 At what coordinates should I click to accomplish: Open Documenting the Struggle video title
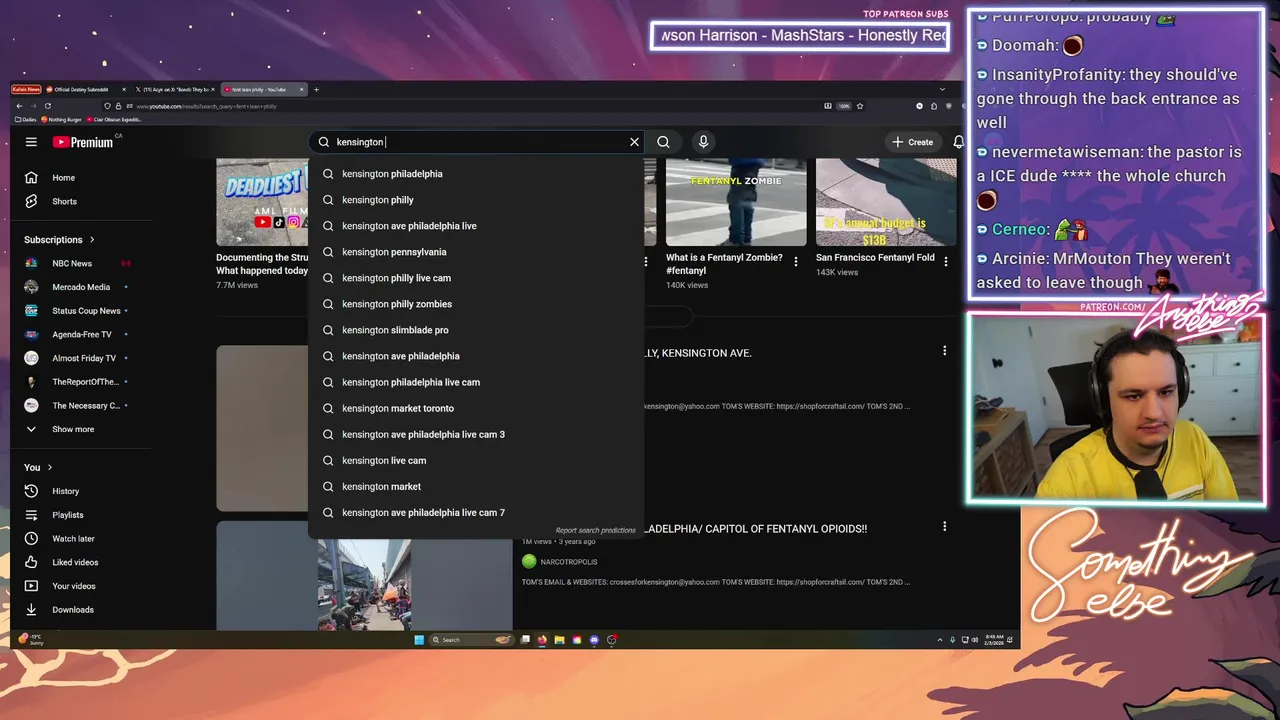[262, 264]
